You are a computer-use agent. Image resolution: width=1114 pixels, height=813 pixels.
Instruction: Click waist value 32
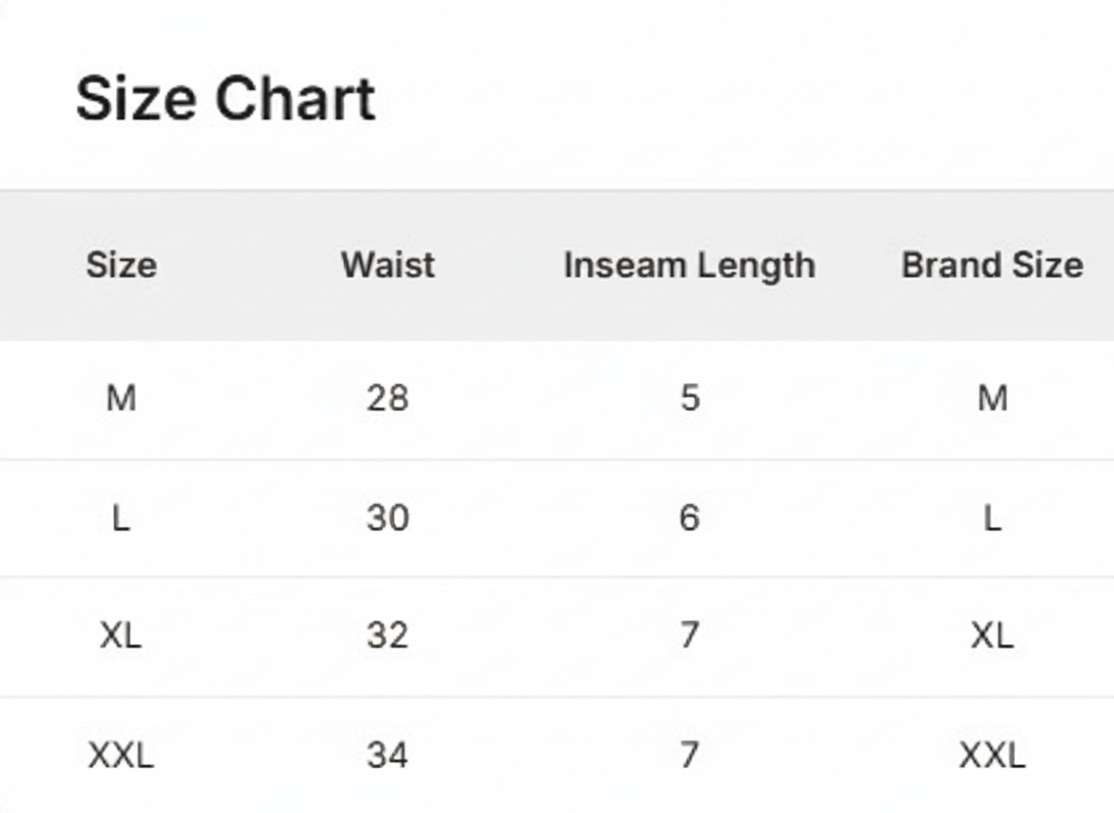[x=388, y=635]
